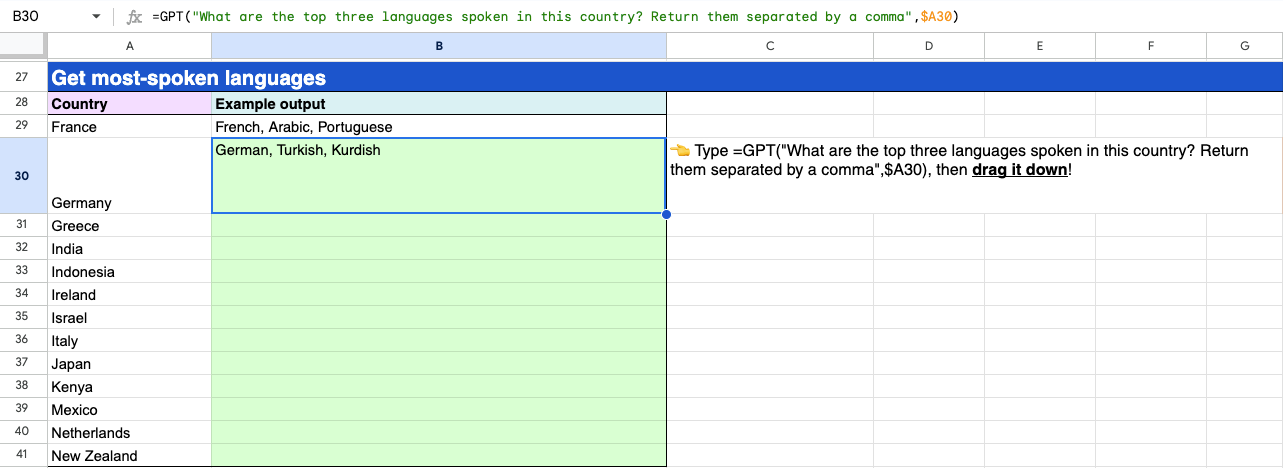Click the instruction cell with 'drag it down'
The height and width of the screenshot is (468, 1283).
970,176
